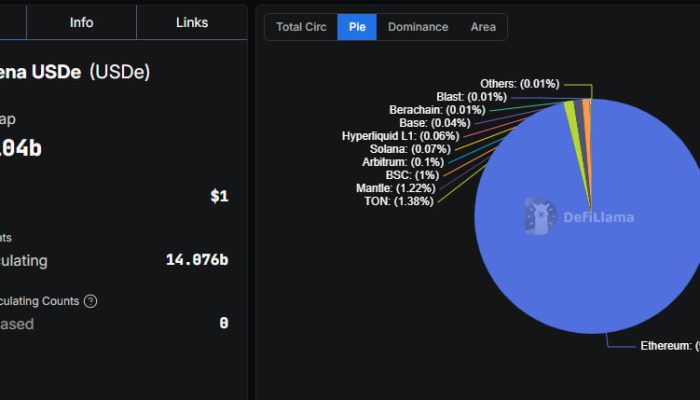This screenshot has width=700, height=400.
Task: Click the BSC (1%) chart label
Action: point(406,175)
